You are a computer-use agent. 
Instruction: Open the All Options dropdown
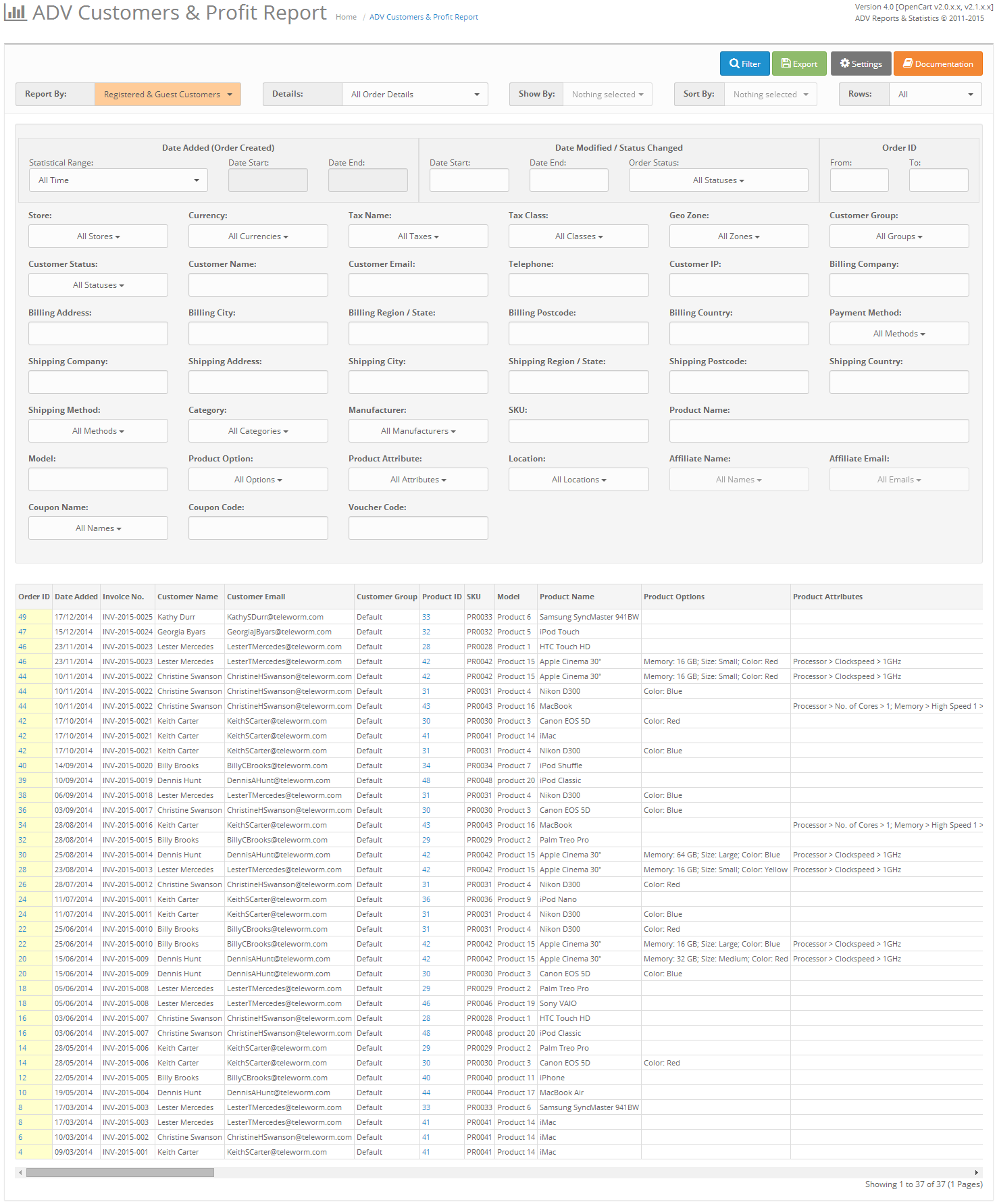[x=258, y=480]
